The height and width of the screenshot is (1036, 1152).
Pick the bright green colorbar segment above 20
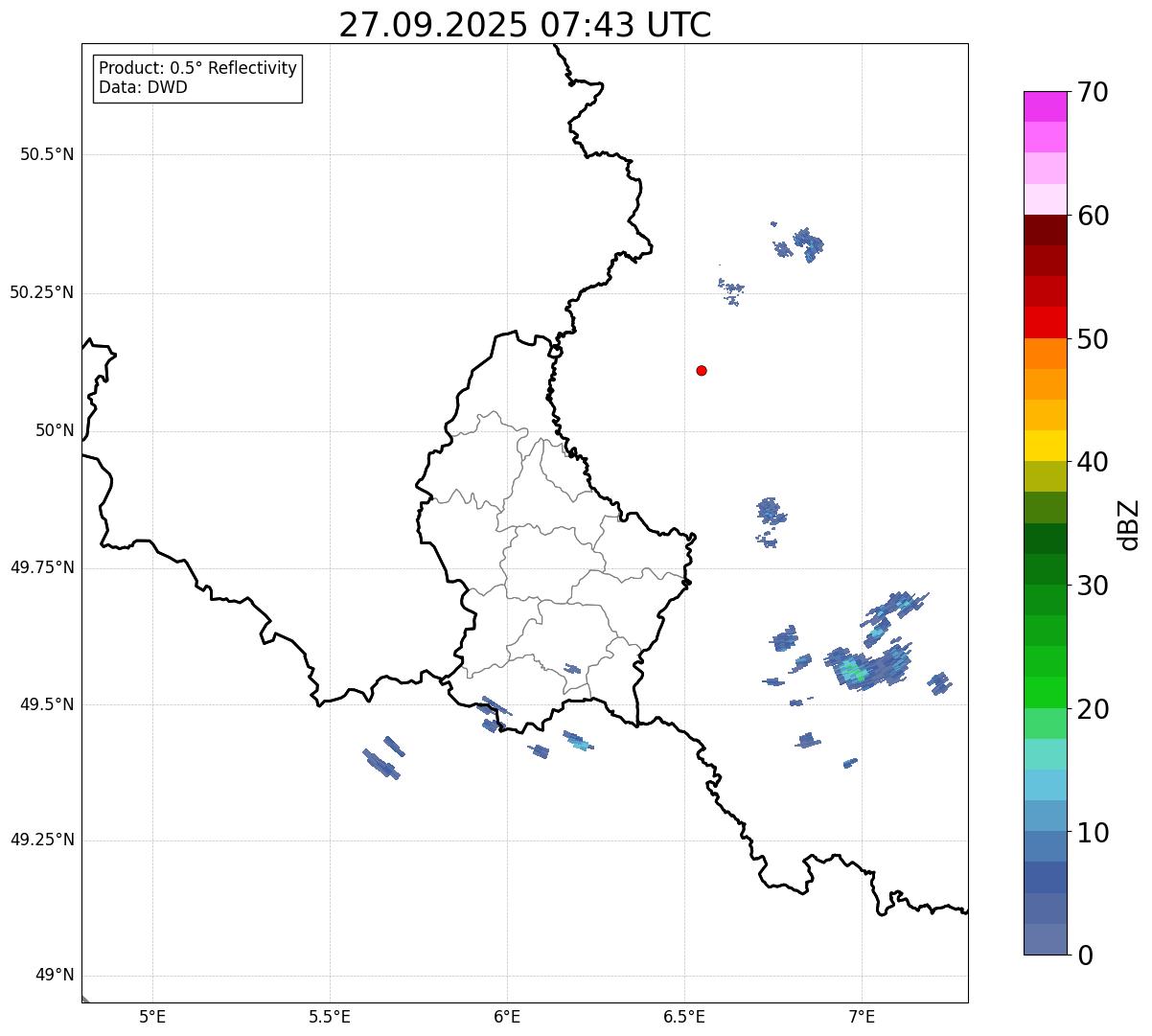pos(1045,692)
